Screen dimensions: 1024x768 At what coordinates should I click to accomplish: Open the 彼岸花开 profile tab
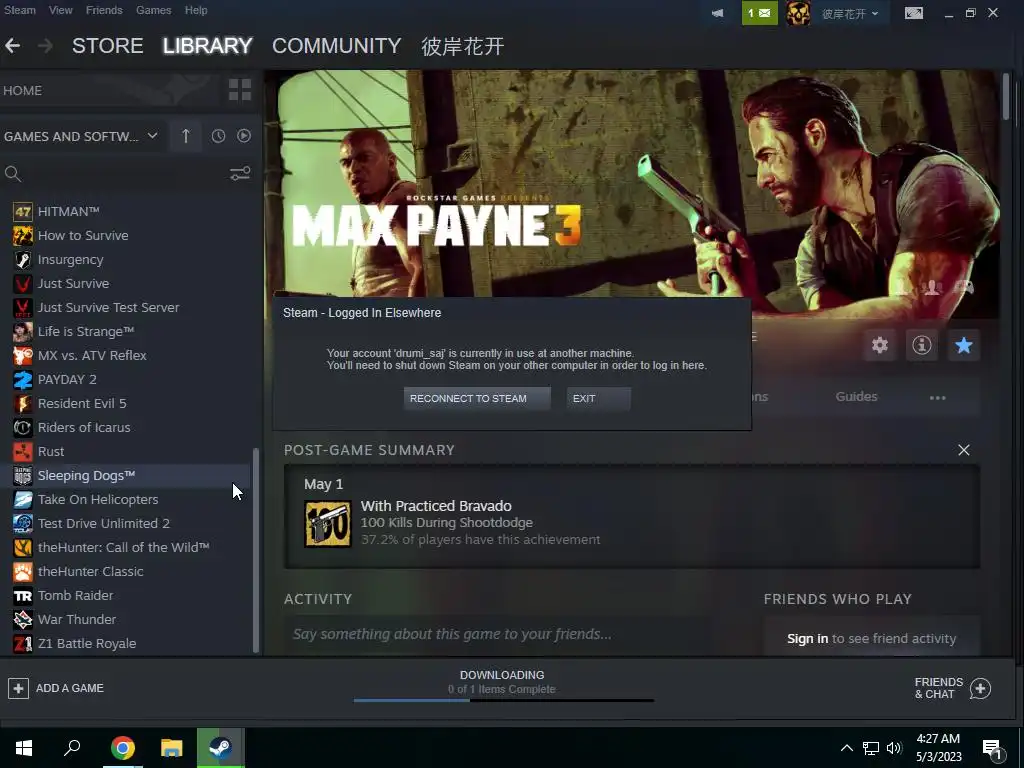click(462, 46)
